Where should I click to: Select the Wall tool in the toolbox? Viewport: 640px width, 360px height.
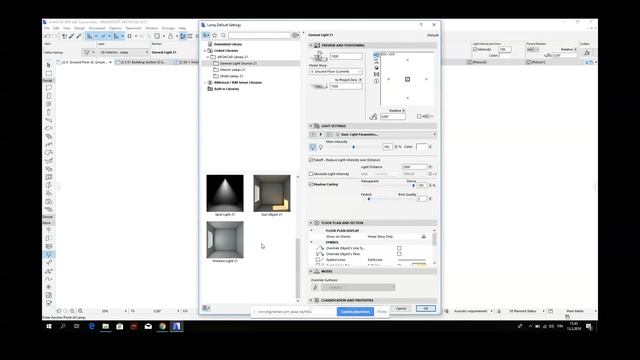pos(49,88)
